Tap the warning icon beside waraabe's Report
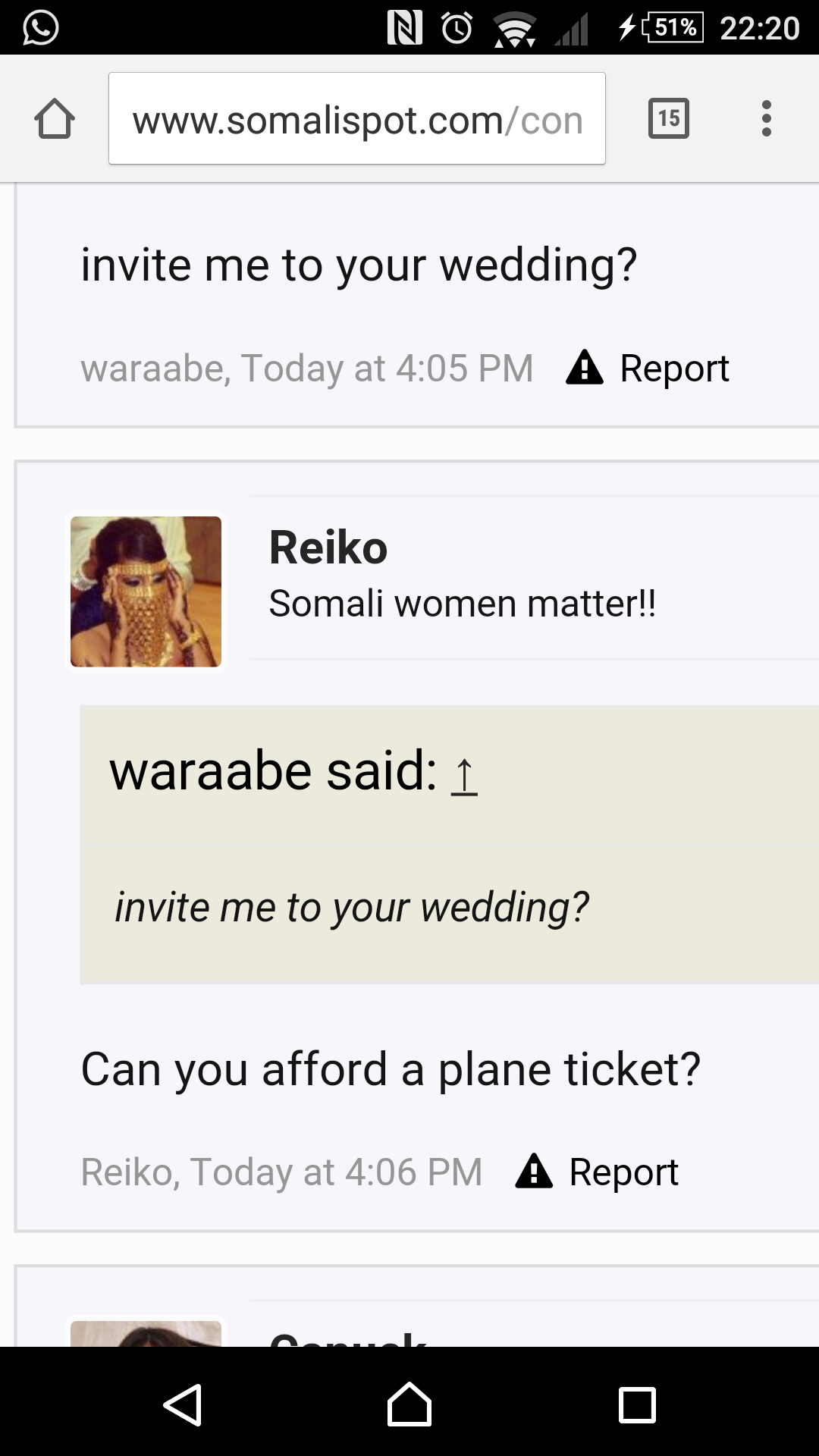 click(x=585, y=368)
